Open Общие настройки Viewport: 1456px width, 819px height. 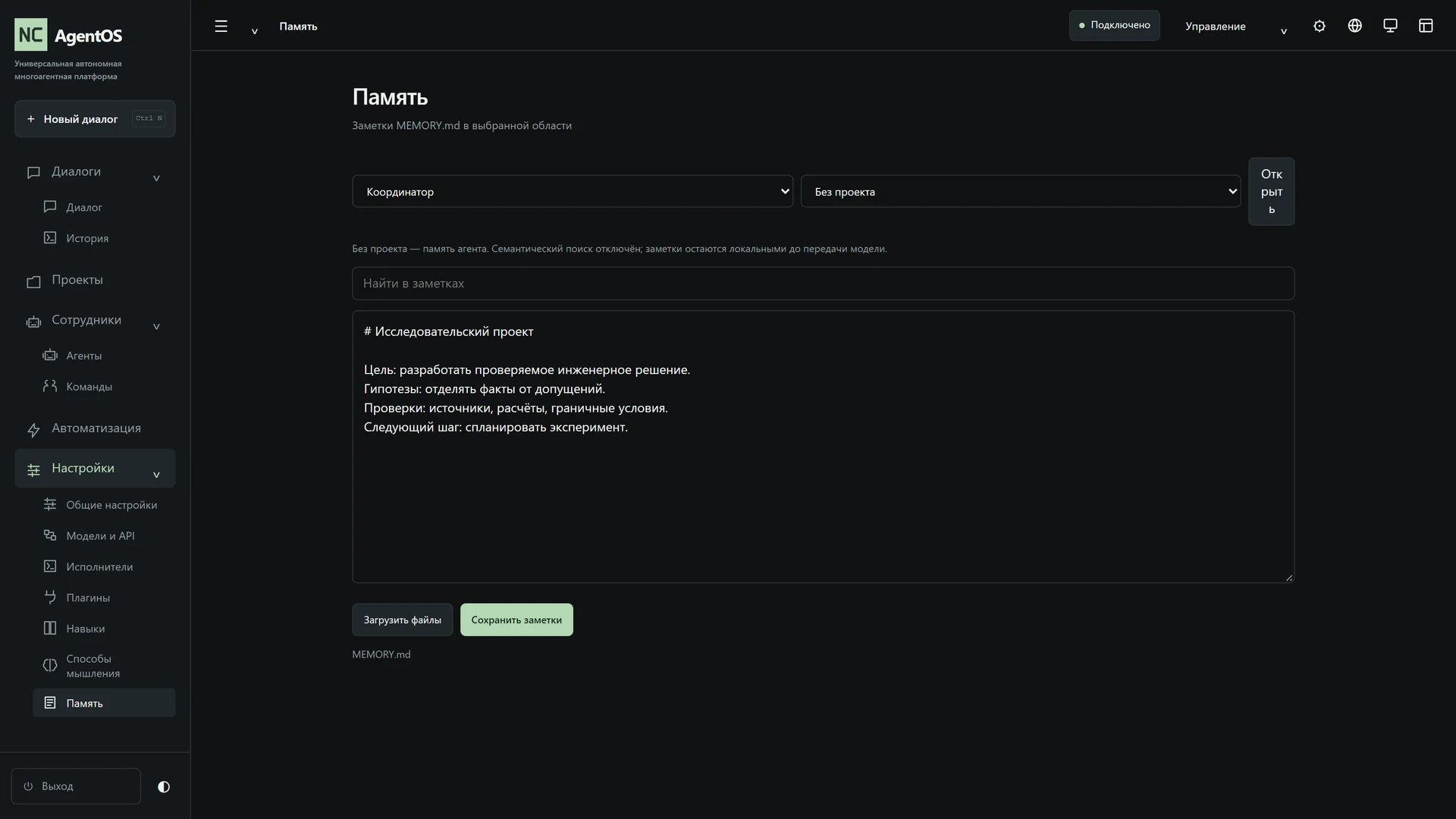click(111, 505)
